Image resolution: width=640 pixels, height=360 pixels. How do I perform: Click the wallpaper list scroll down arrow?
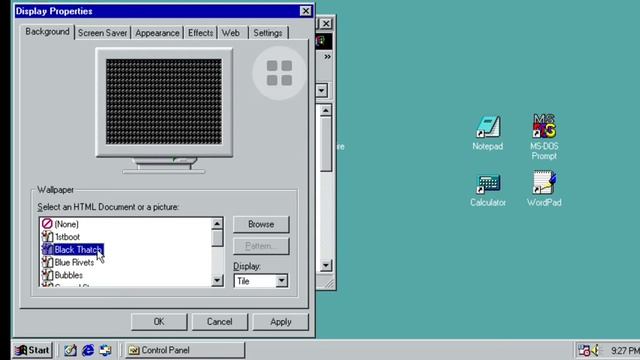217,280
